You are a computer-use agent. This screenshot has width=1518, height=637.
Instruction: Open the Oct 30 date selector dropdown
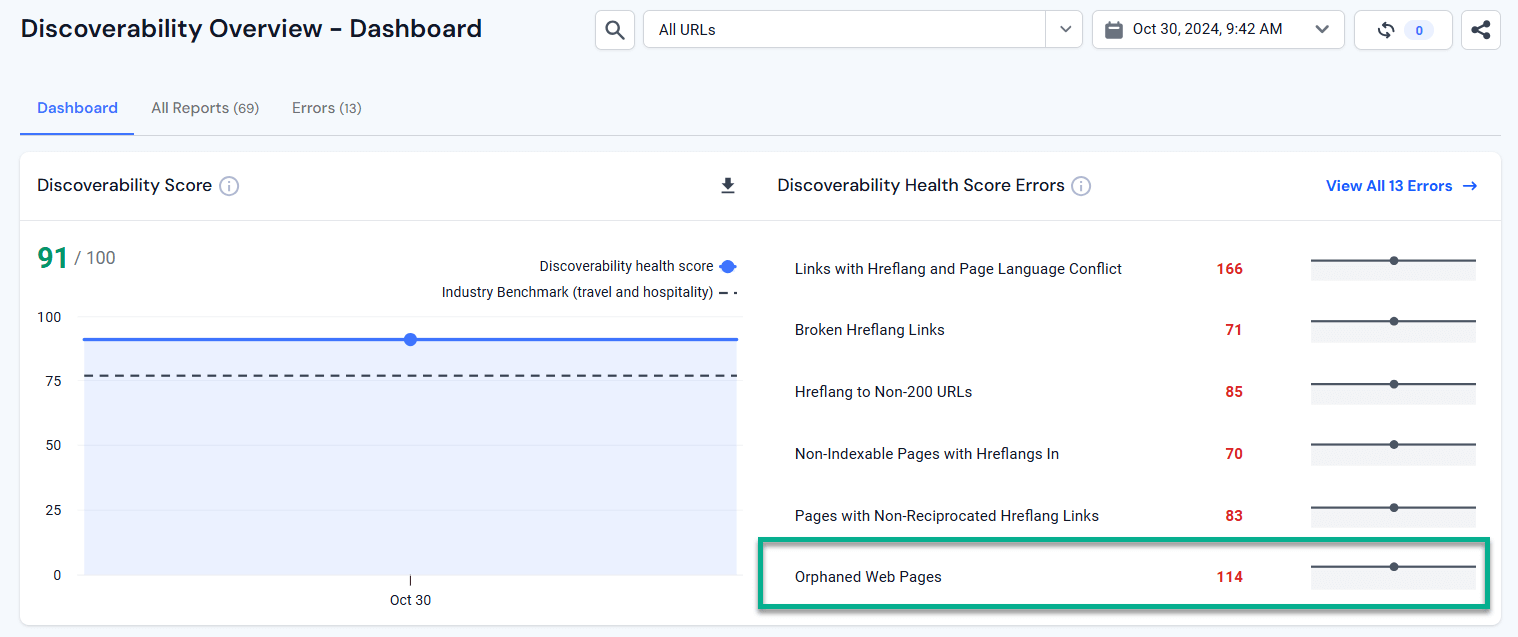[x=1322, y=29]
